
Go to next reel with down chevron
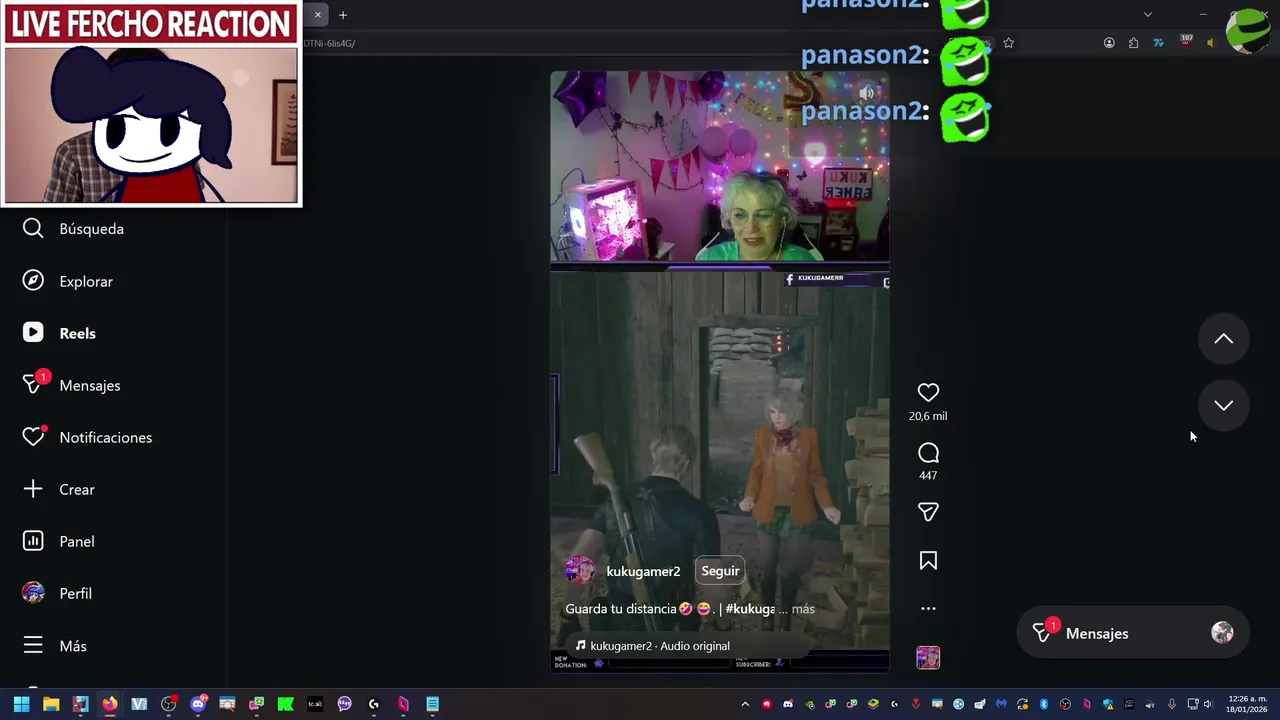coord(1223,405)
